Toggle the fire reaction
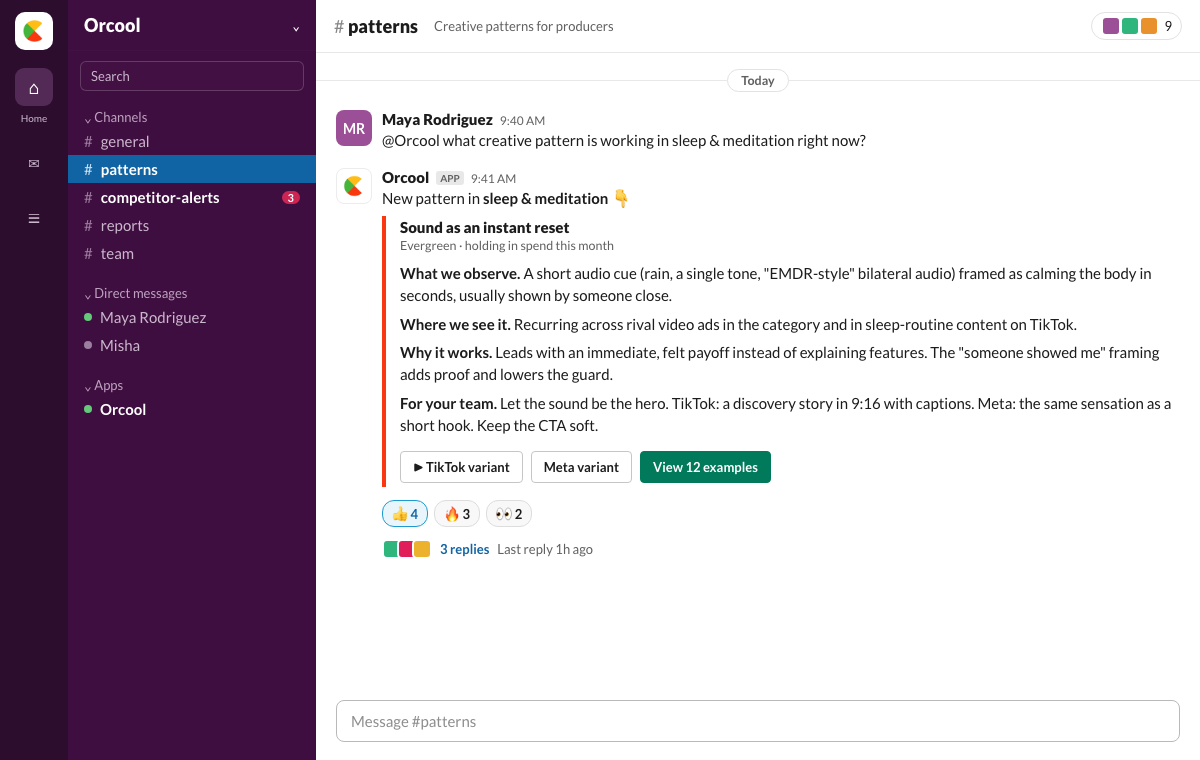 [x=457, y=514]
